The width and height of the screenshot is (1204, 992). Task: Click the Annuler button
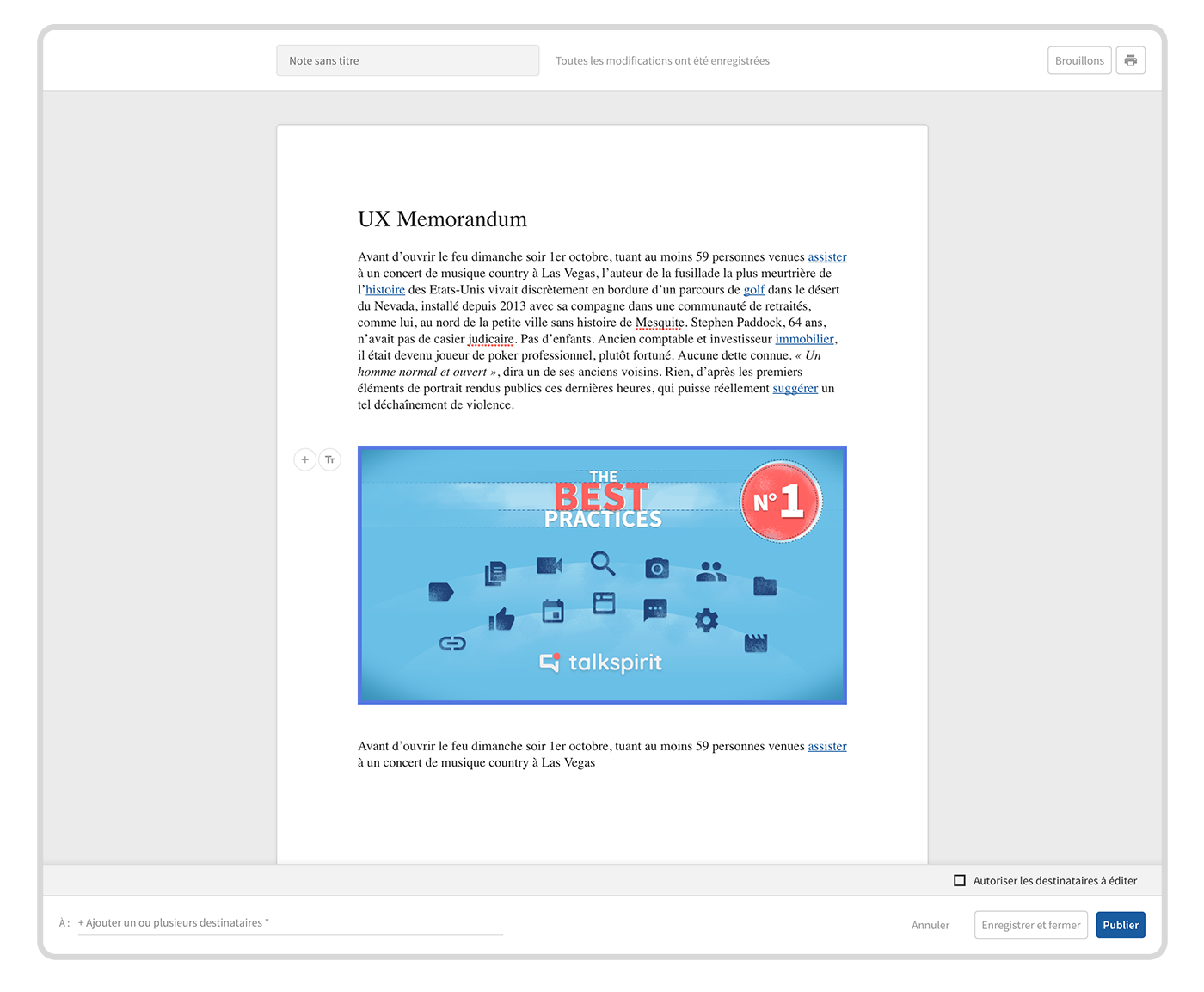931,925
